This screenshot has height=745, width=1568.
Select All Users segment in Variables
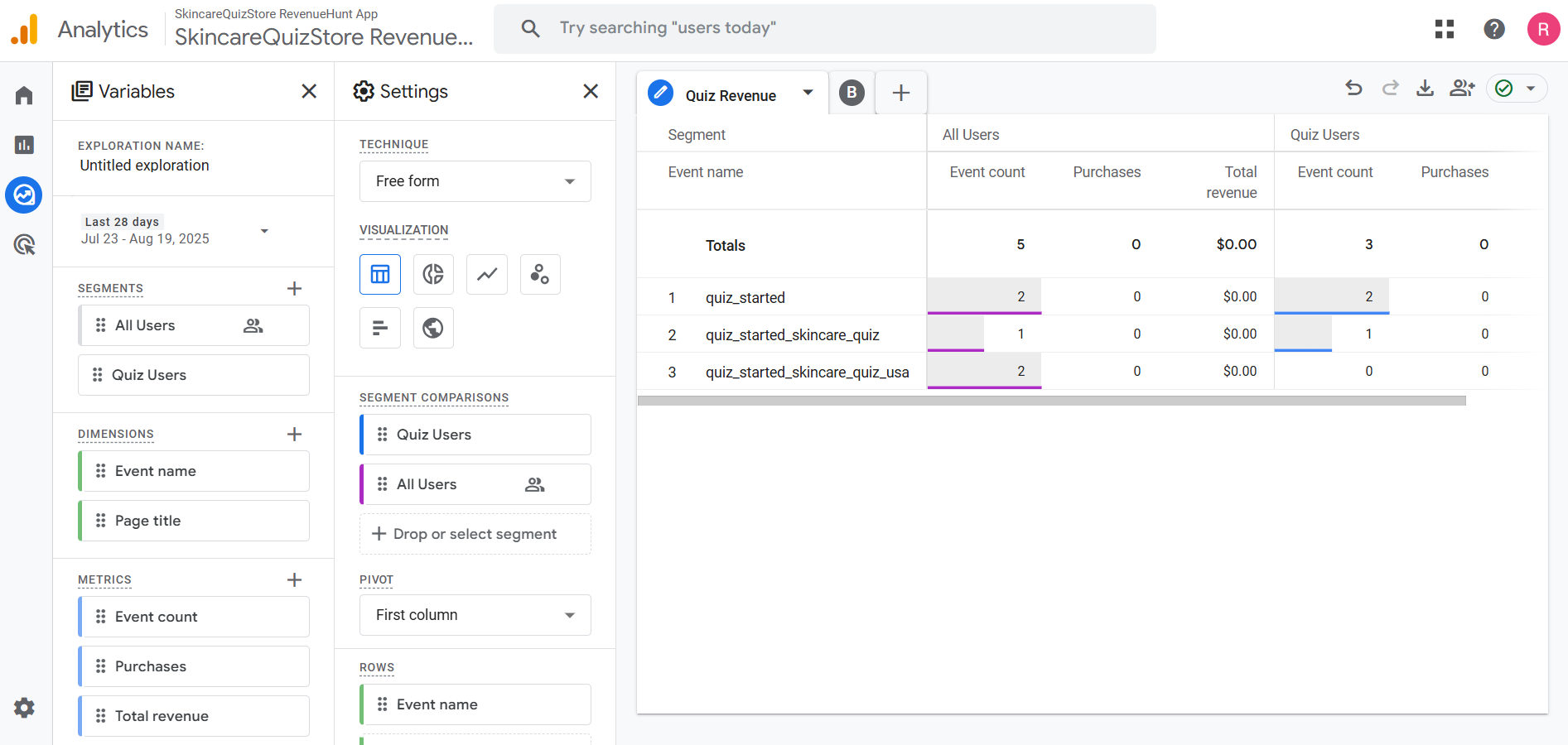tap(194, 325)
